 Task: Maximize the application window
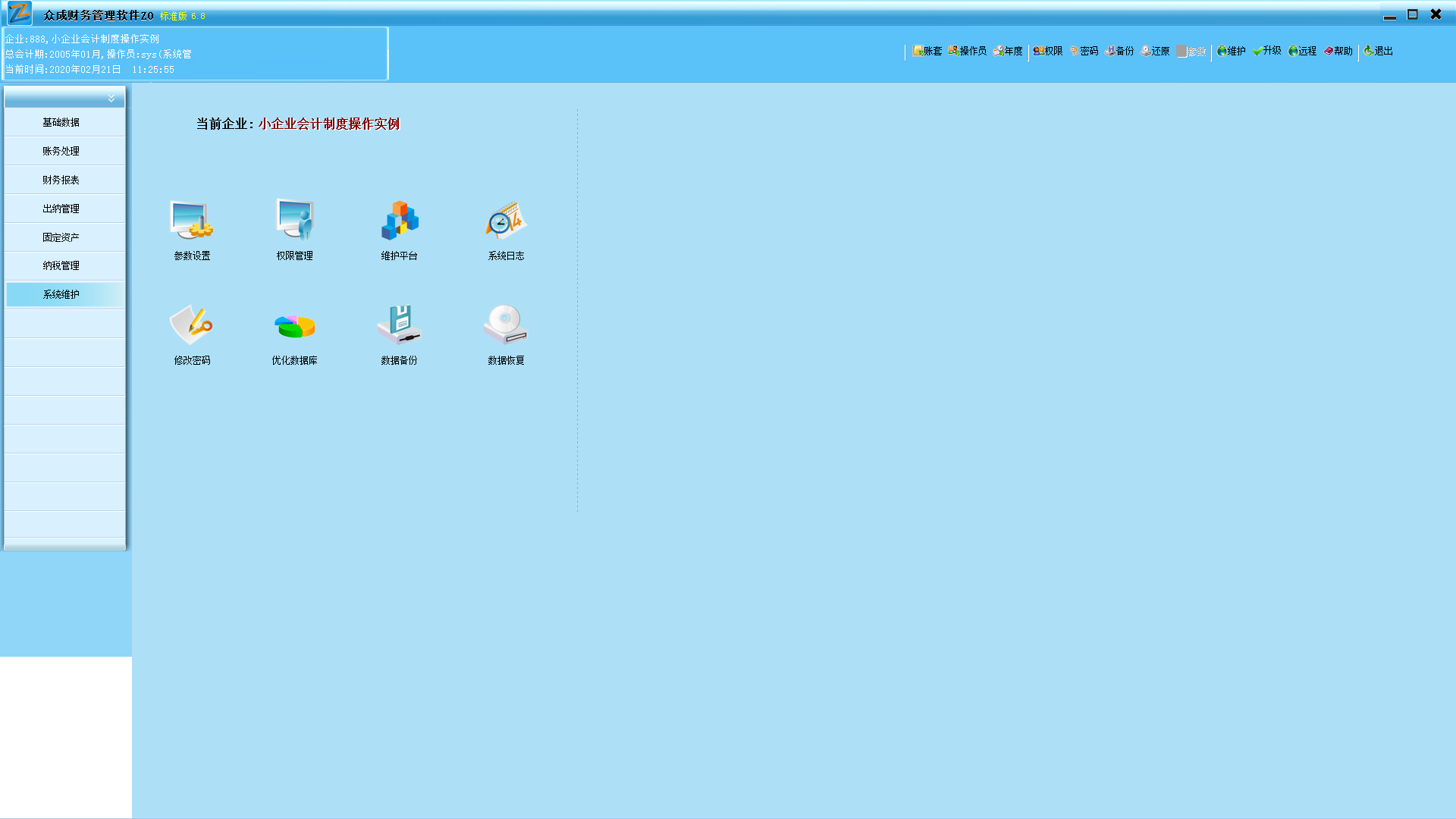pyautogui.click(x=1413, y=14)
